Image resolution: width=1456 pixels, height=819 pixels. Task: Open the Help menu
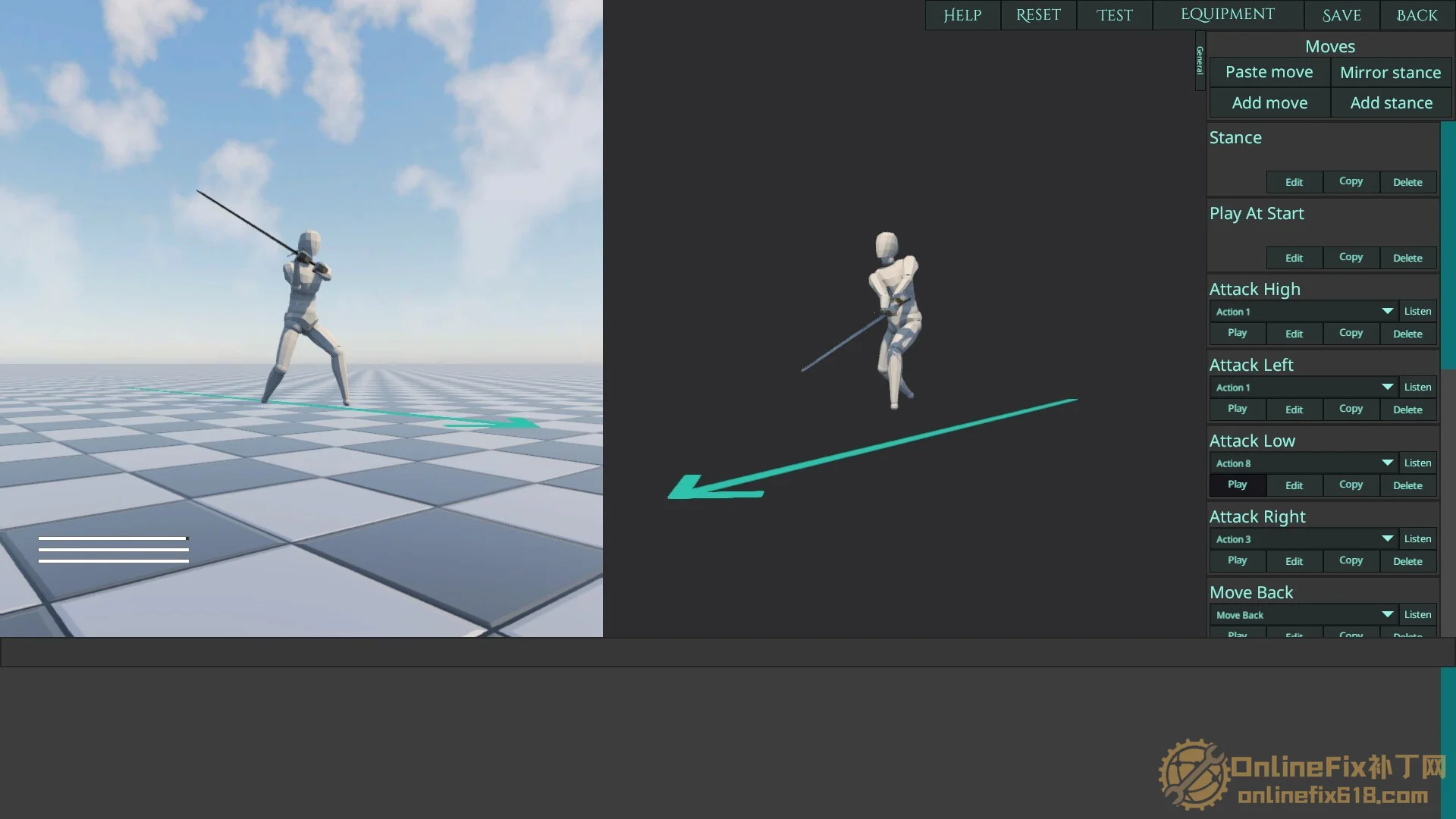pyautogui.click(x=962, y=15)
